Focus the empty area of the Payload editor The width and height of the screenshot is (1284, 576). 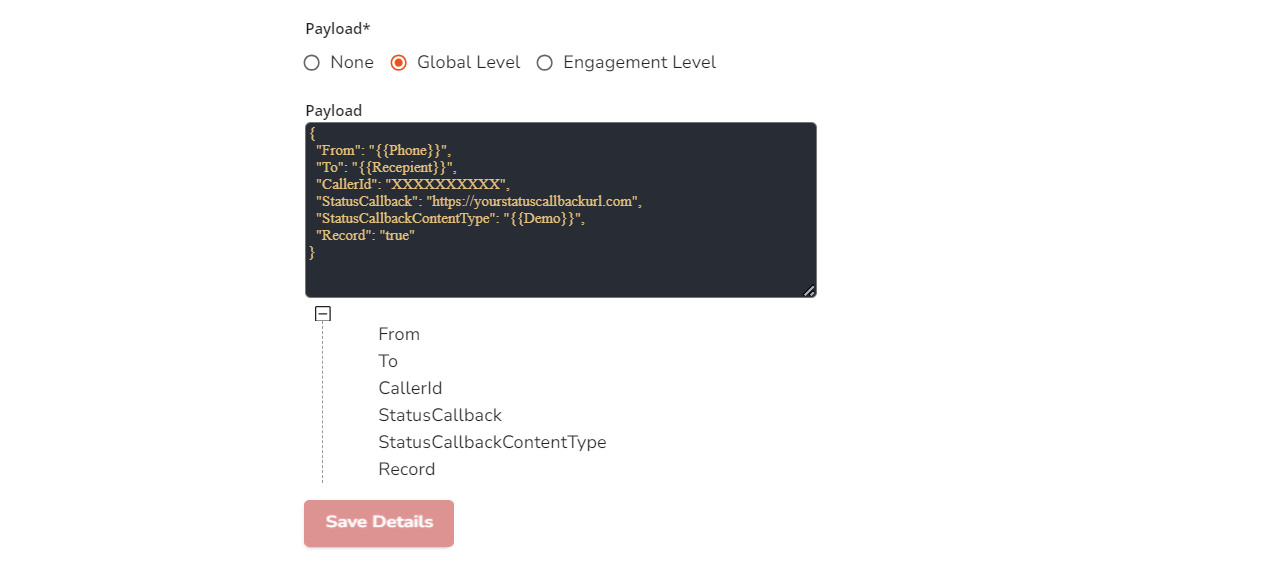[x=560, y=275]
